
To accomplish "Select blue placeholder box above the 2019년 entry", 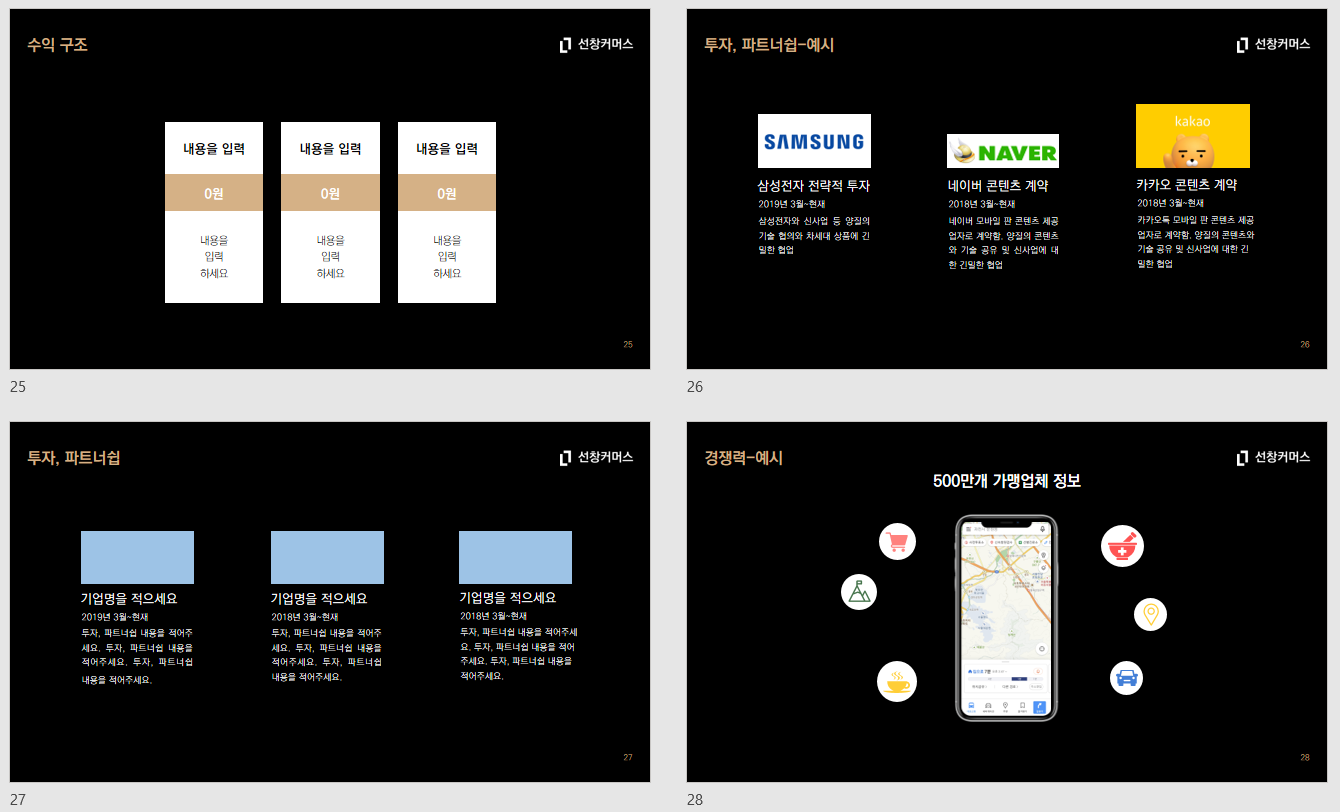I will [137, 557].
